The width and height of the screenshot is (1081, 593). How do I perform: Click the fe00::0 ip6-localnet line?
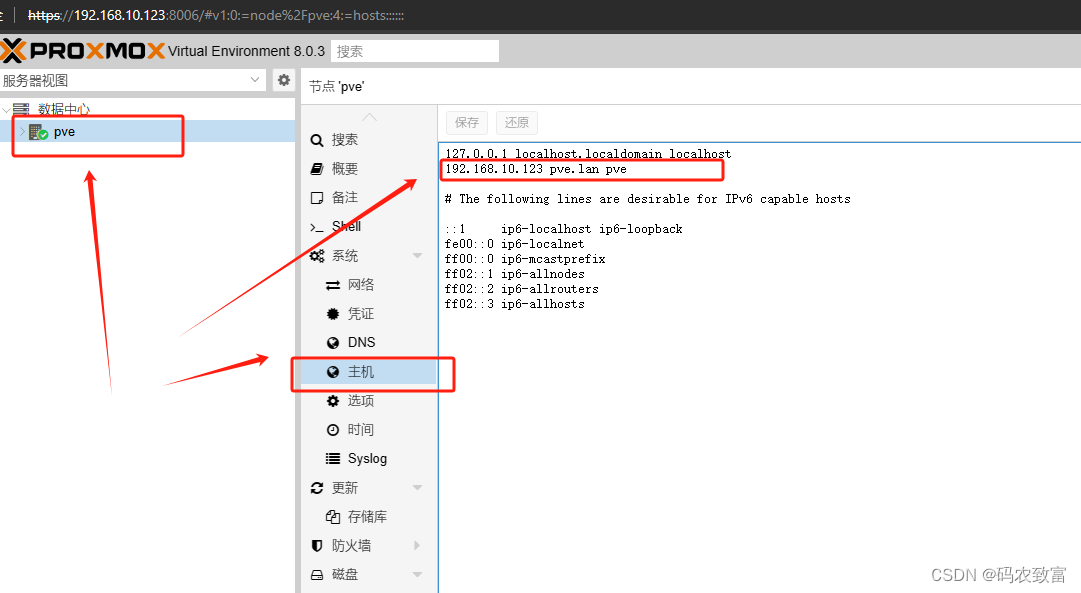(514, 243)
